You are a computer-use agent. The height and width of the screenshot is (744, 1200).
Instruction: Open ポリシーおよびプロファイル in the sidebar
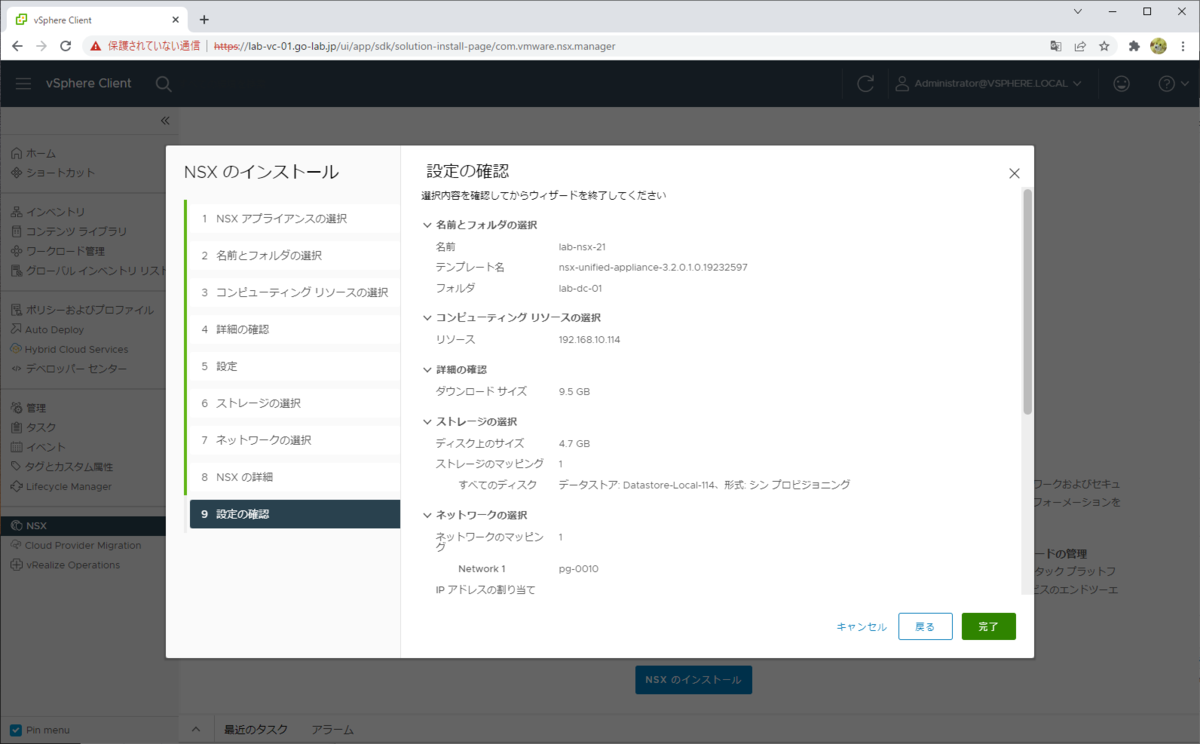pyautogui.click(x=82, y=310)
